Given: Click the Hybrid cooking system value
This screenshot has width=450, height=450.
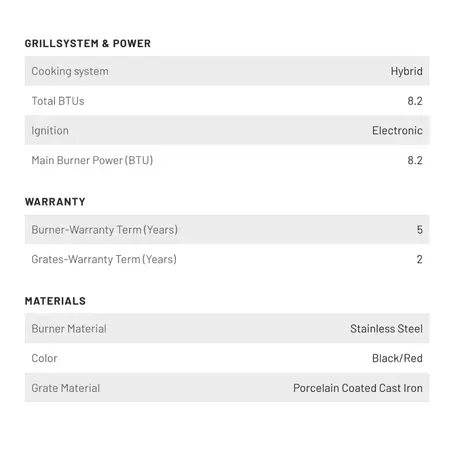Looking at the screenshot, I should (x=406, y=71).
